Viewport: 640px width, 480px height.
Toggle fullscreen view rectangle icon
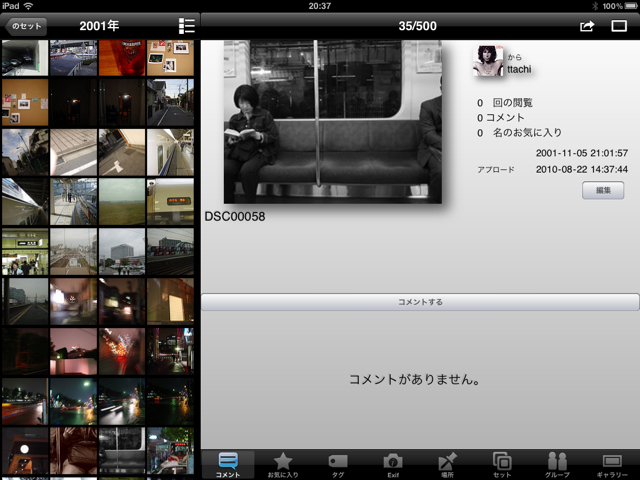(619, 26)
